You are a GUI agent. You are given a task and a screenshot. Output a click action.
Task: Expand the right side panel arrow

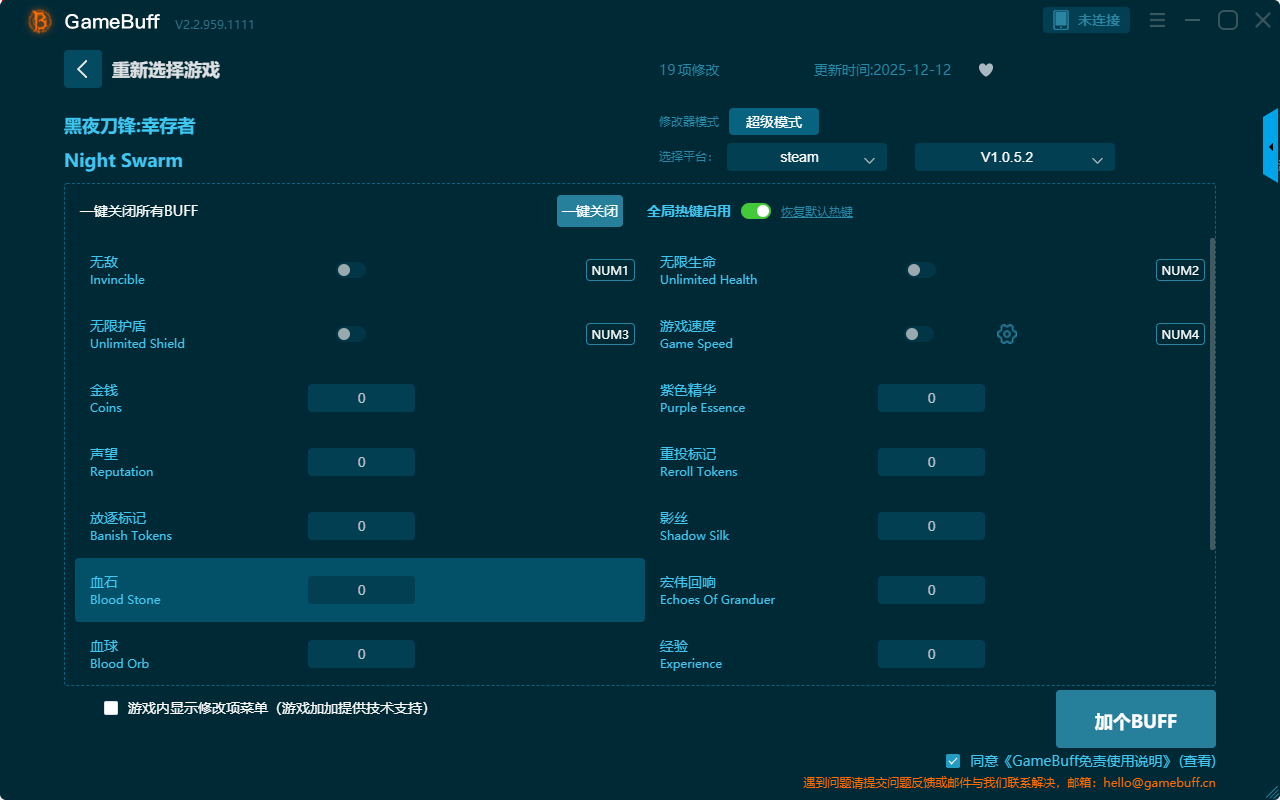[1270, 146]
